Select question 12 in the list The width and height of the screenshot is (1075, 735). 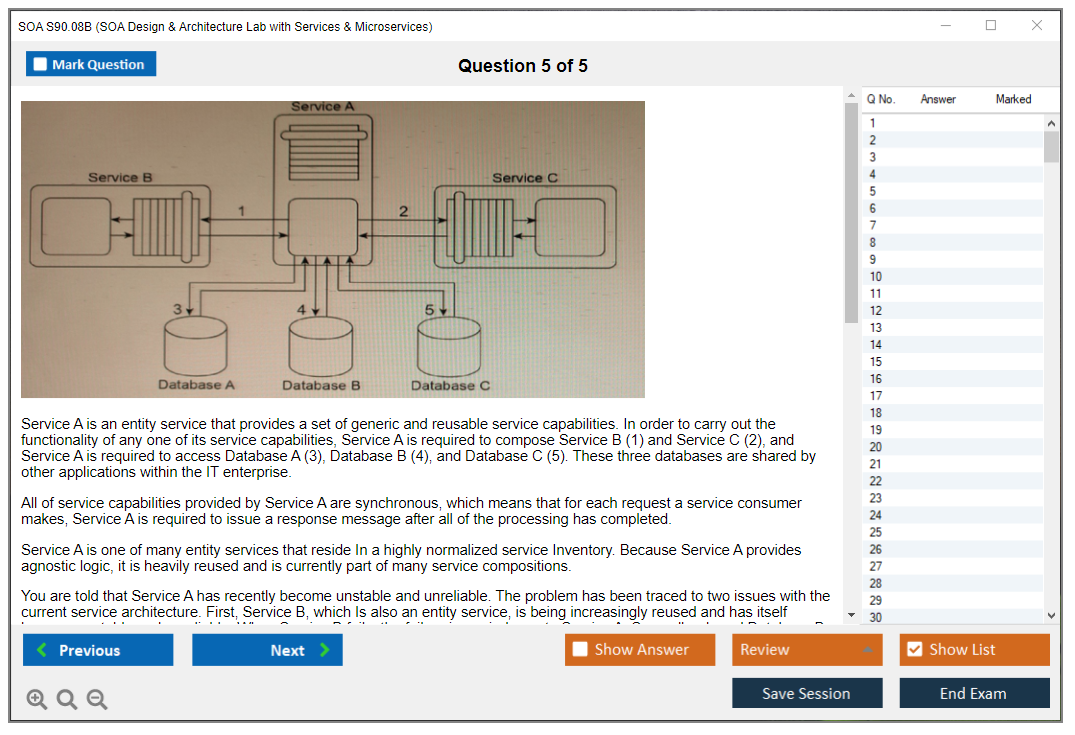pyautogui.click(x=950, y=310)
